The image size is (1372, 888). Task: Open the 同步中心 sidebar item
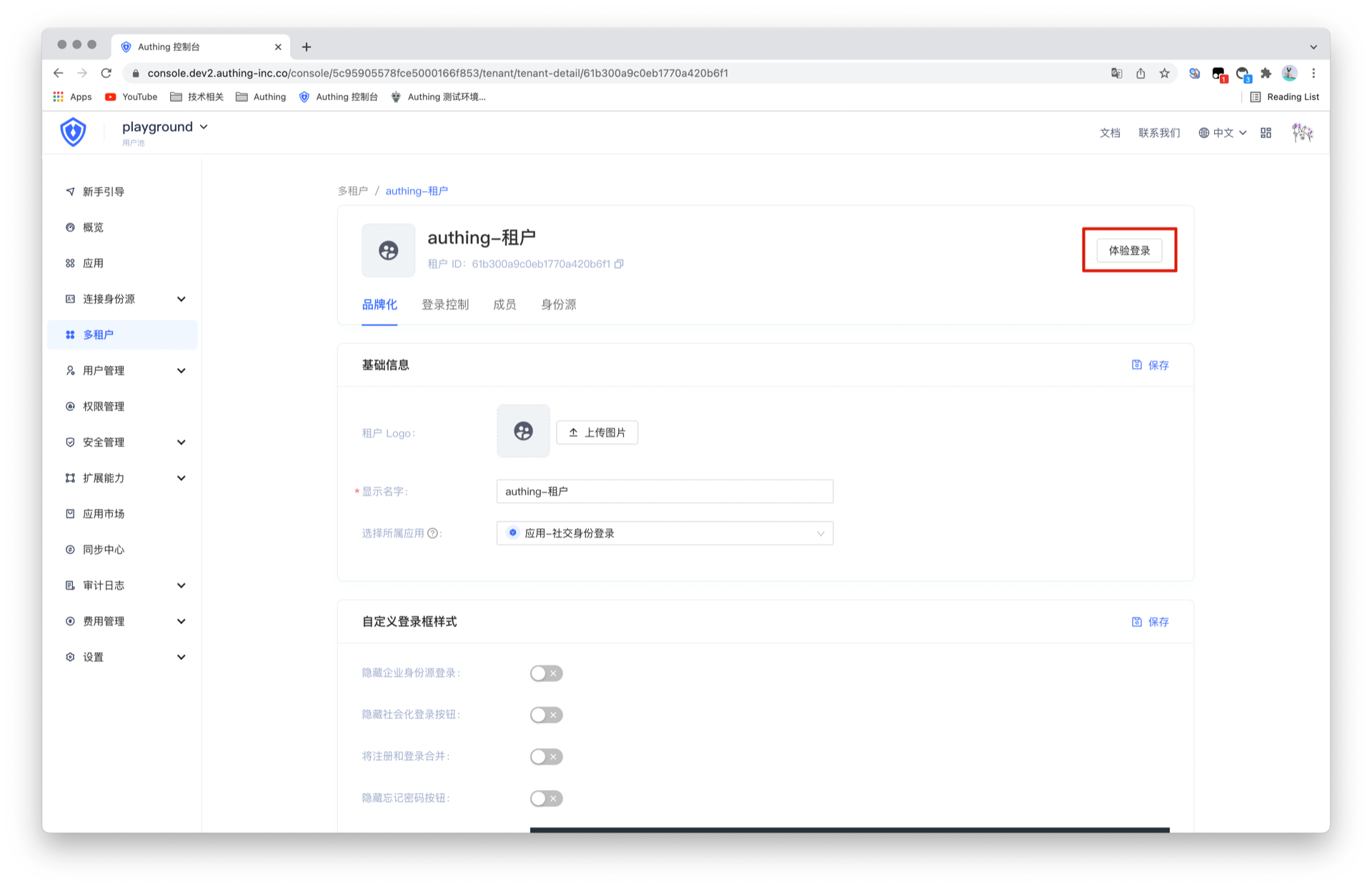coord(104,549)
